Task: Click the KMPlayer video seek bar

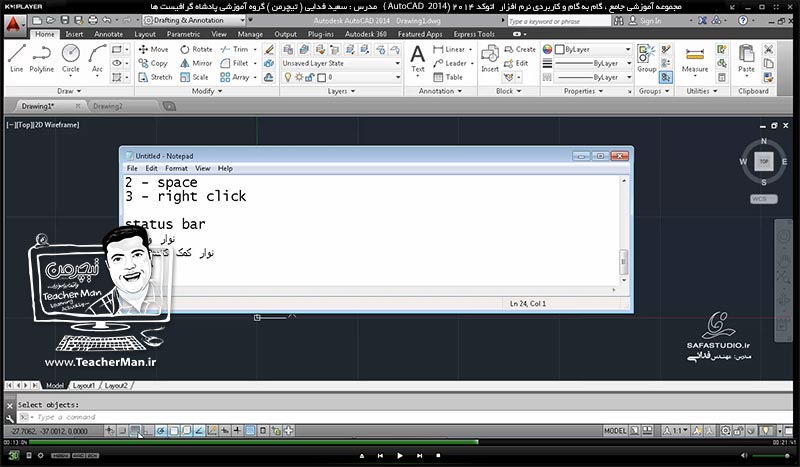Action: pos(399,442)
